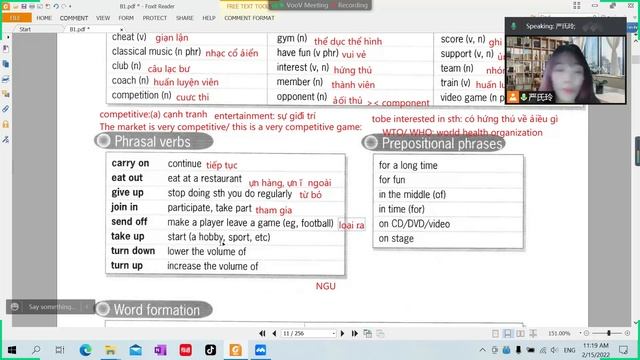The height and width of the screenshot is (360, 640).
Task: Expand the left navigation panel arrow
Action: pyautogui.click(x=8, y=37)
